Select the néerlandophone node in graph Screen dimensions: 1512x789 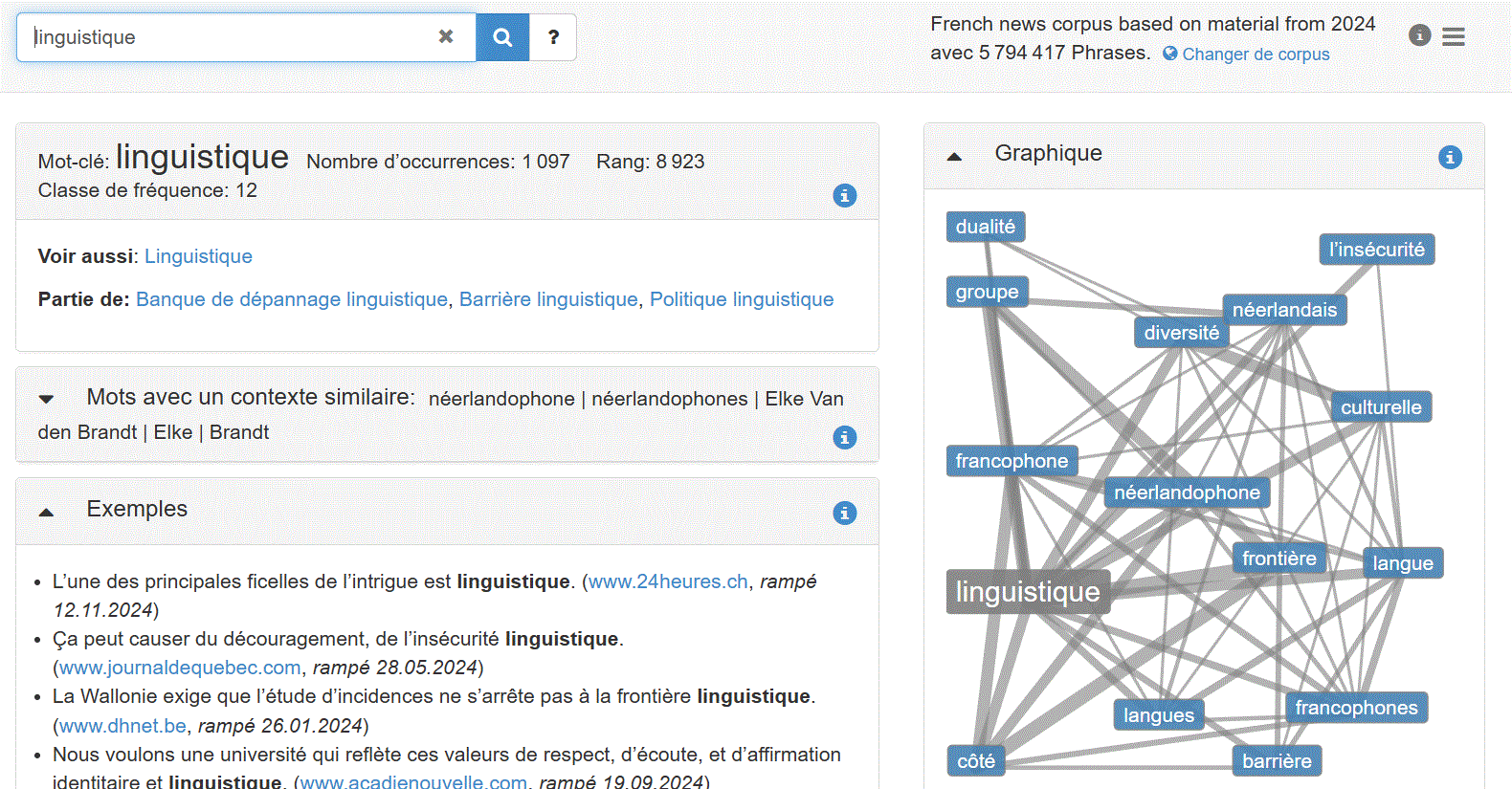[x=1187, y=493]
